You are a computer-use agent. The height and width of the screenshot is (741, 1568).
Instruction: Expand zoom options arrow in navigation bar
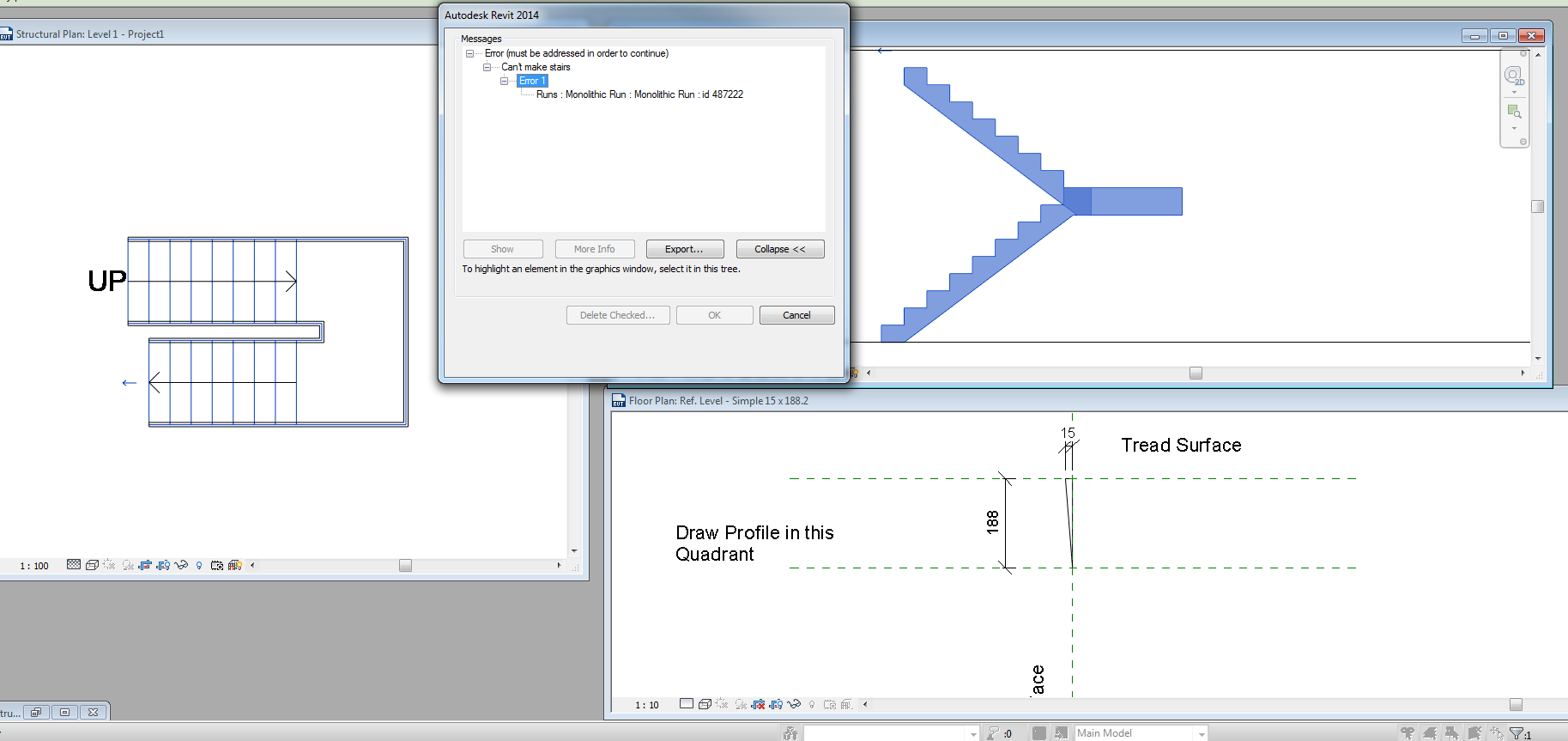[x=1514, y=129]
